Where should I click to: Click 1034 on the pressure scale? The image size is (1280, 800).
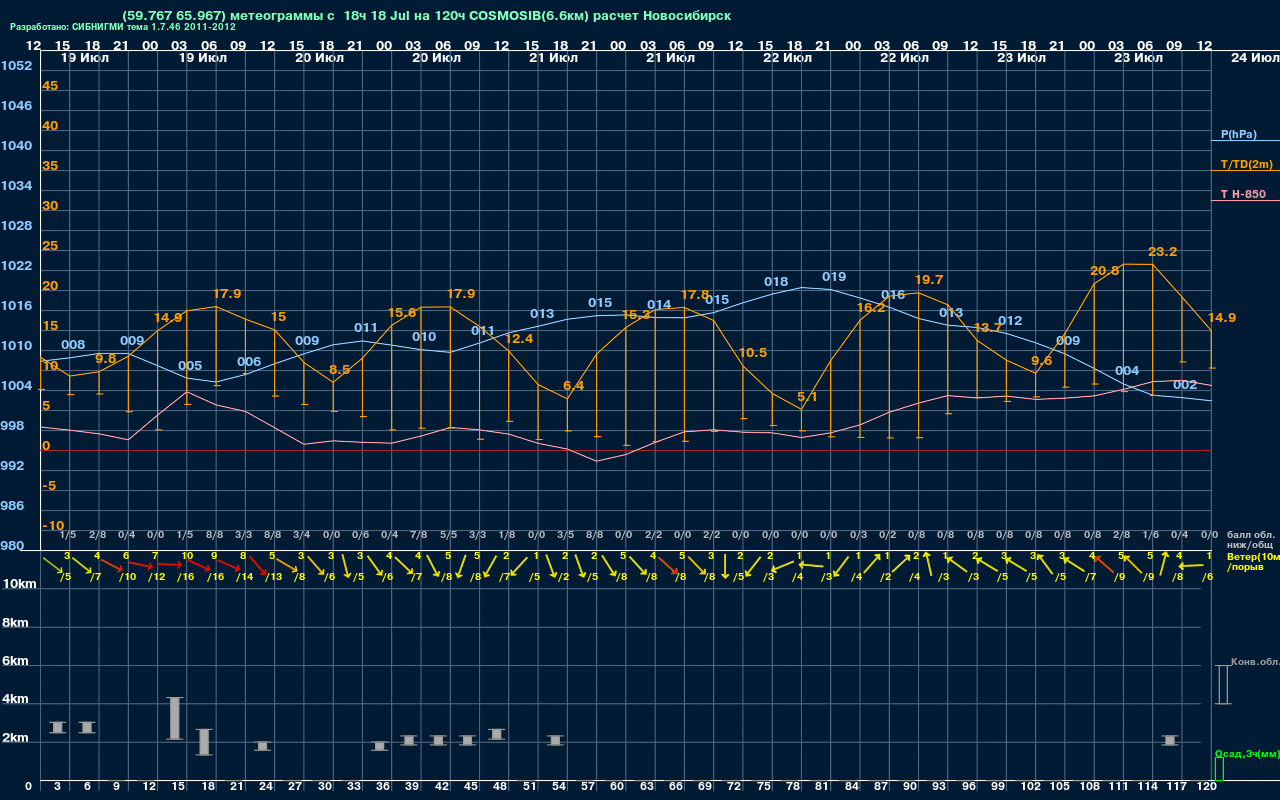tap(16, 186)
